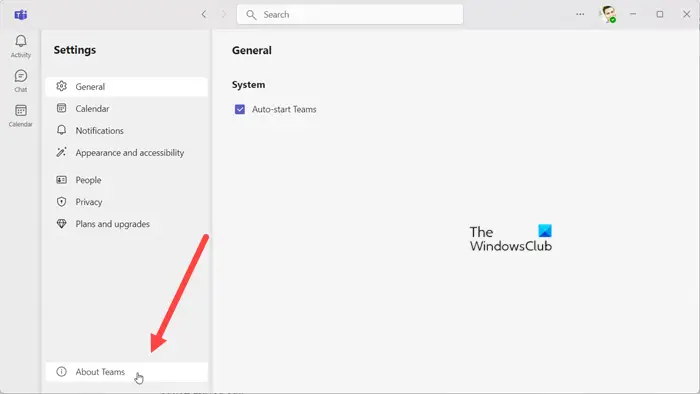Uncheck the Auto-start Teams checkbox
Image resolution: width=700 pixels, height=394 pixels.
pos(240,109)
